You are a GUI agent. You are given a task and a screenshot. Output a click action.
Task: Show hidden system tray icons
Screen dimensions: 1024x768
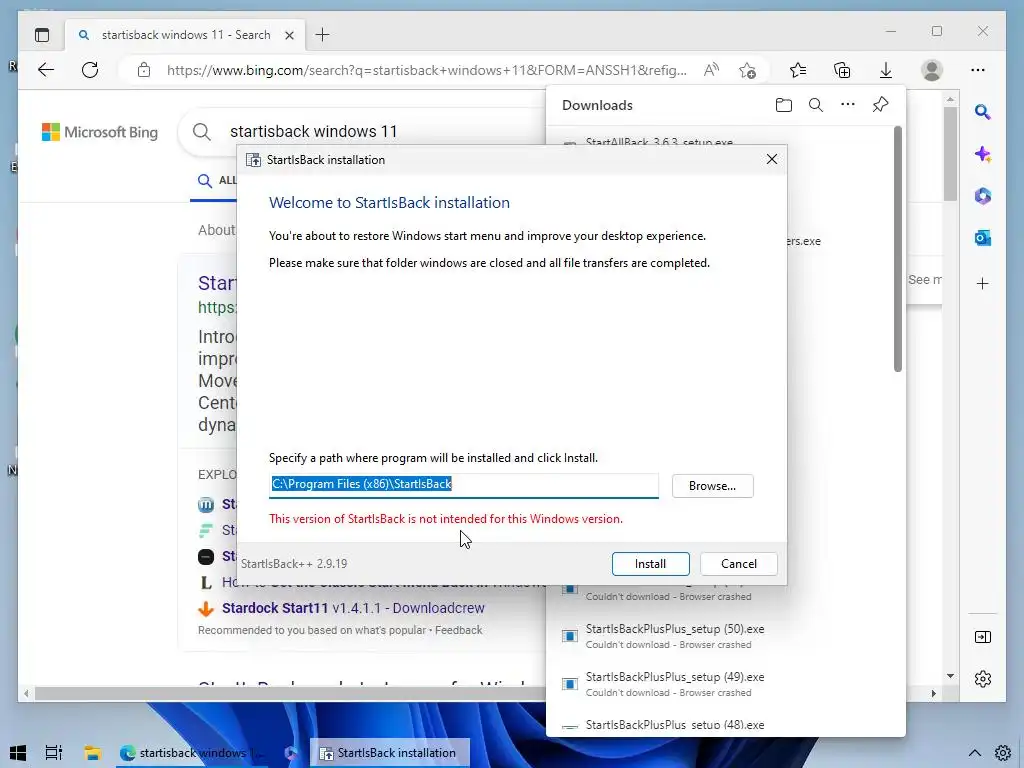pyautogui.click(x=974, y=753)
